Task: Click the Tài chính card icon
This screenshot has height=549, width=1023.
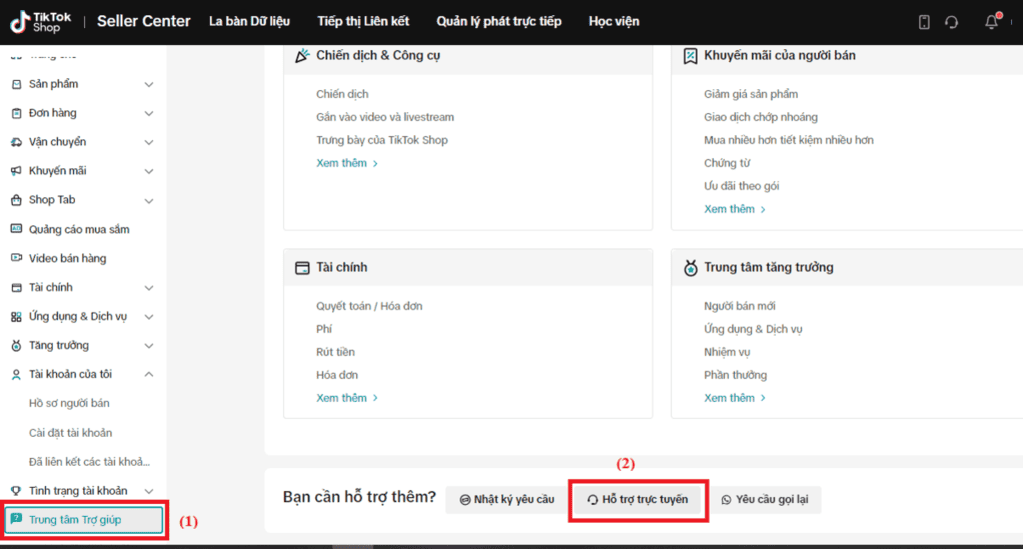Action: click(302, 268)
